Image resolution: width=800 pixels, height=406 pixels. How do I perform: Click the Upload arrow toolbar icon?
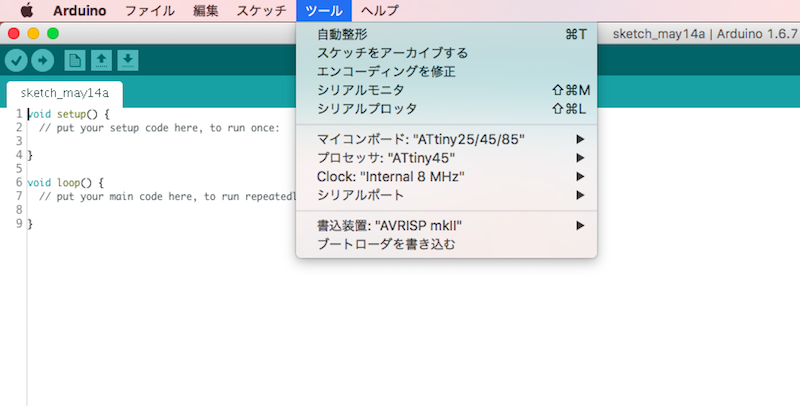click(x=43, y=61)
